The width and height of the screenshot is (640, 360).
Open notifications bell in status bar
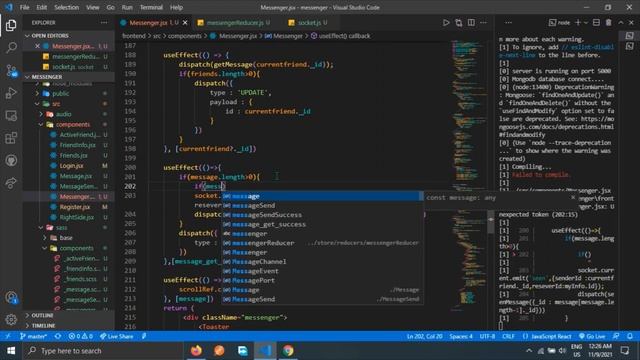[x=630, y=336]
